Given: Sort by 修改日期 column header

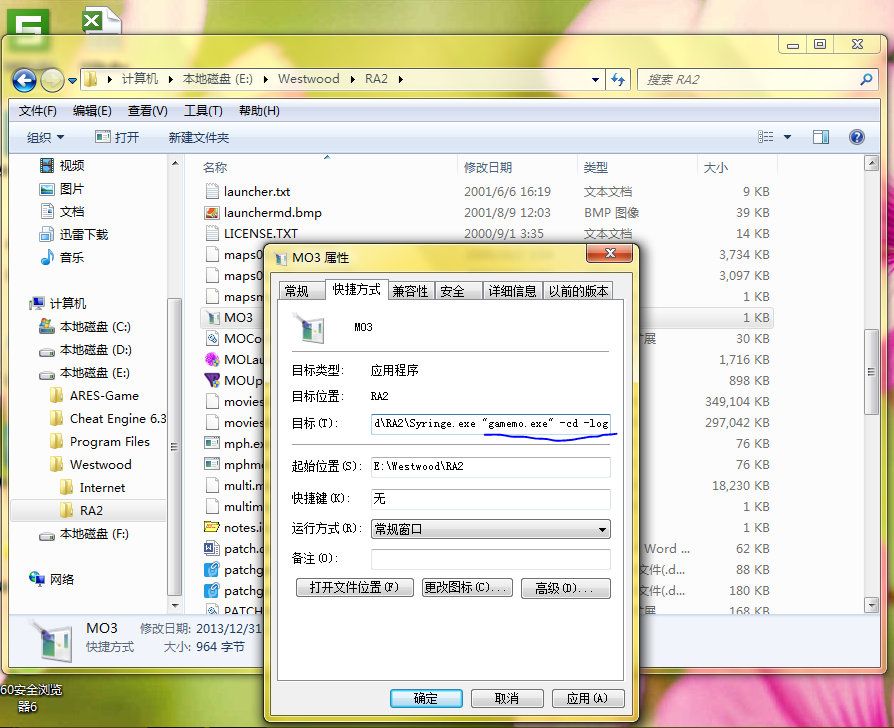Looking at the screenshot, I should pos(487,167).
